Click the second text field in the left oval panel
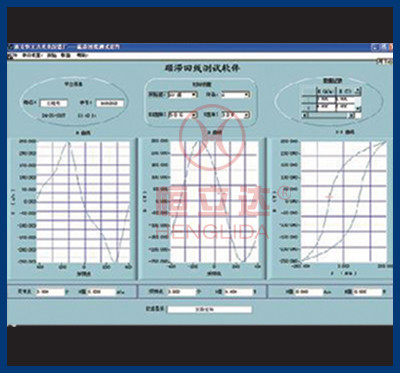This screenshot has width=400, height=373. point(110,103)
